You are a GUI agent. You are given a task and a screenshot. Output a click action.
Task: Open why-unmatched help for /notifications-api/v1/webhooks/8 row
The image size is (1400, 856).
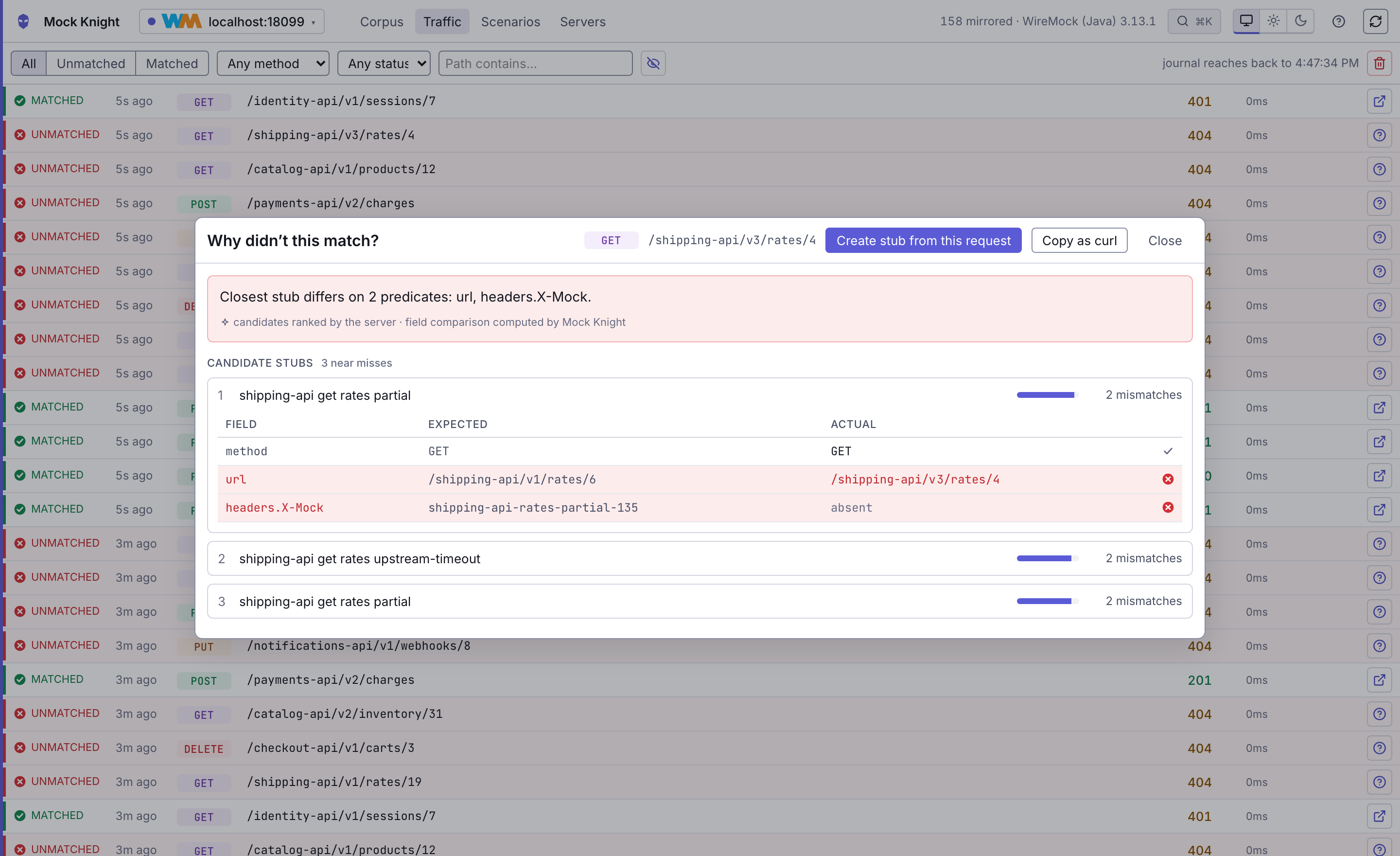1379,646
